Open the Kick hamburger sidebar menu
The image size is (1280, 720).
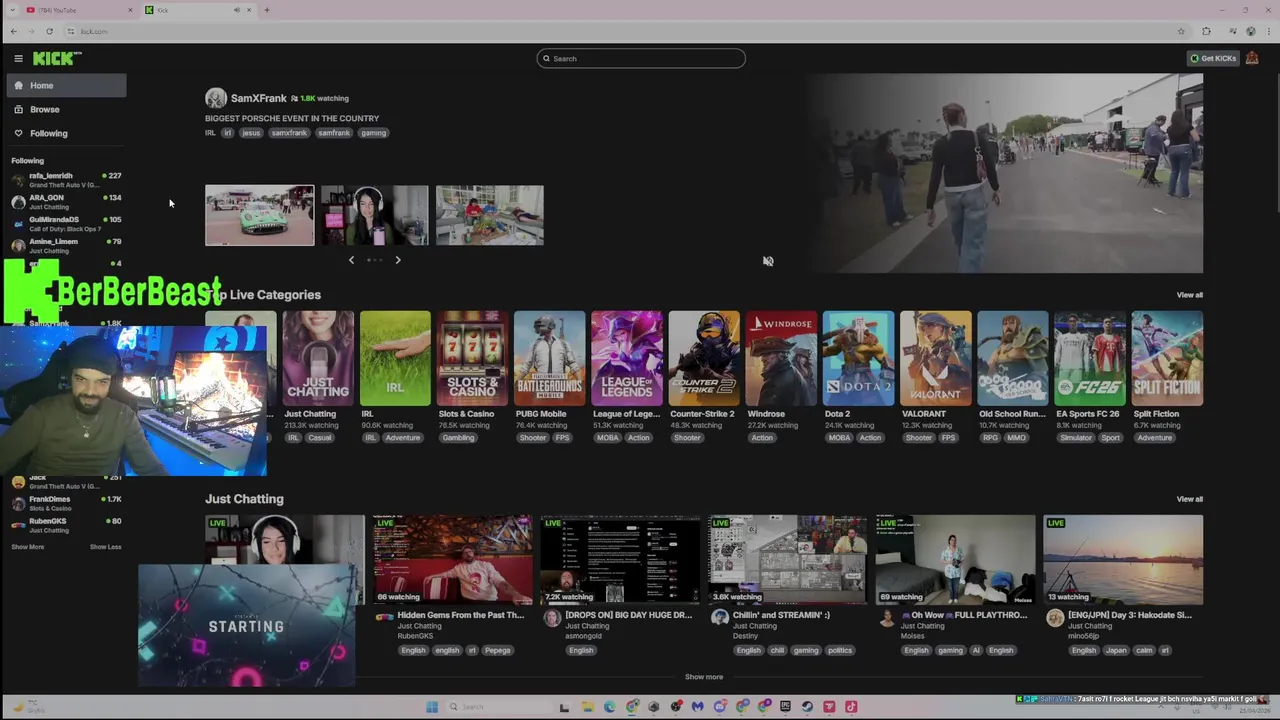point(18,58)
